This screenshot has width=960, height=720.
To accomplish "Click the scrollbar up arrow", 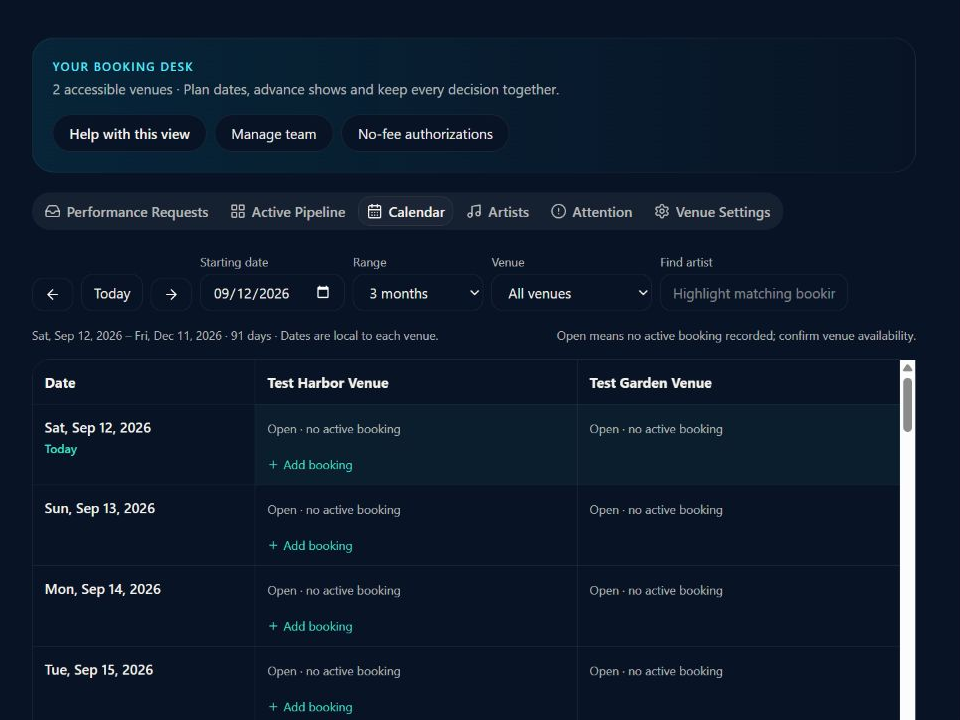I will tap(907, 368).
